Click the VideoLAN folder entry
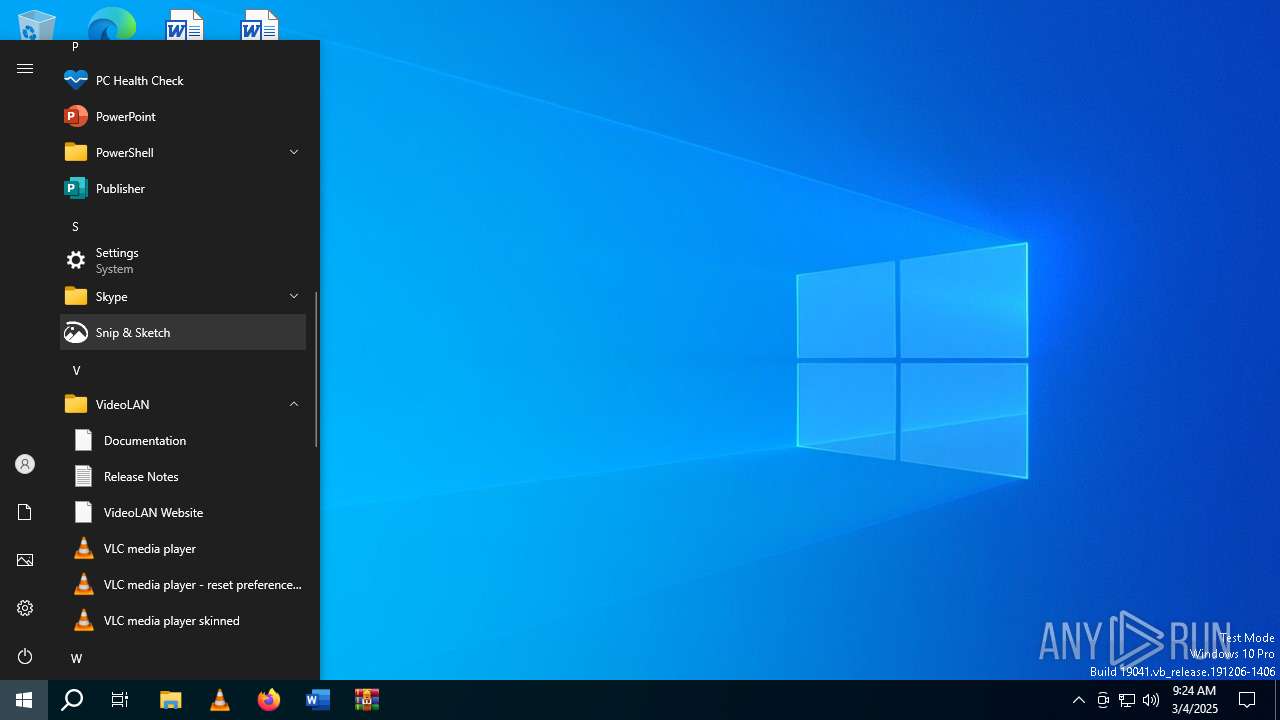The width and height of the screenshot is (1280, 720). (183, 404)
